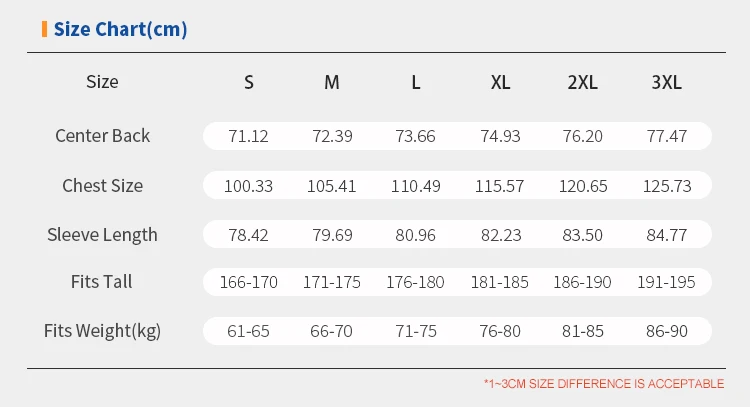This screenshot has width=750, height=407.
Task: Select the M size column header
Action: point(332,82)
